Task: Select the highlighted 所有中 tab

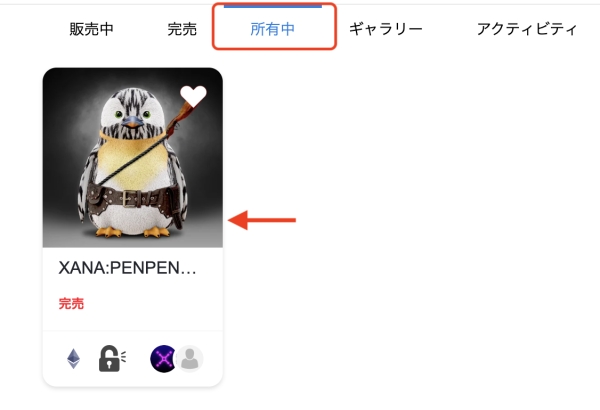Action: [x=272, y=29]
